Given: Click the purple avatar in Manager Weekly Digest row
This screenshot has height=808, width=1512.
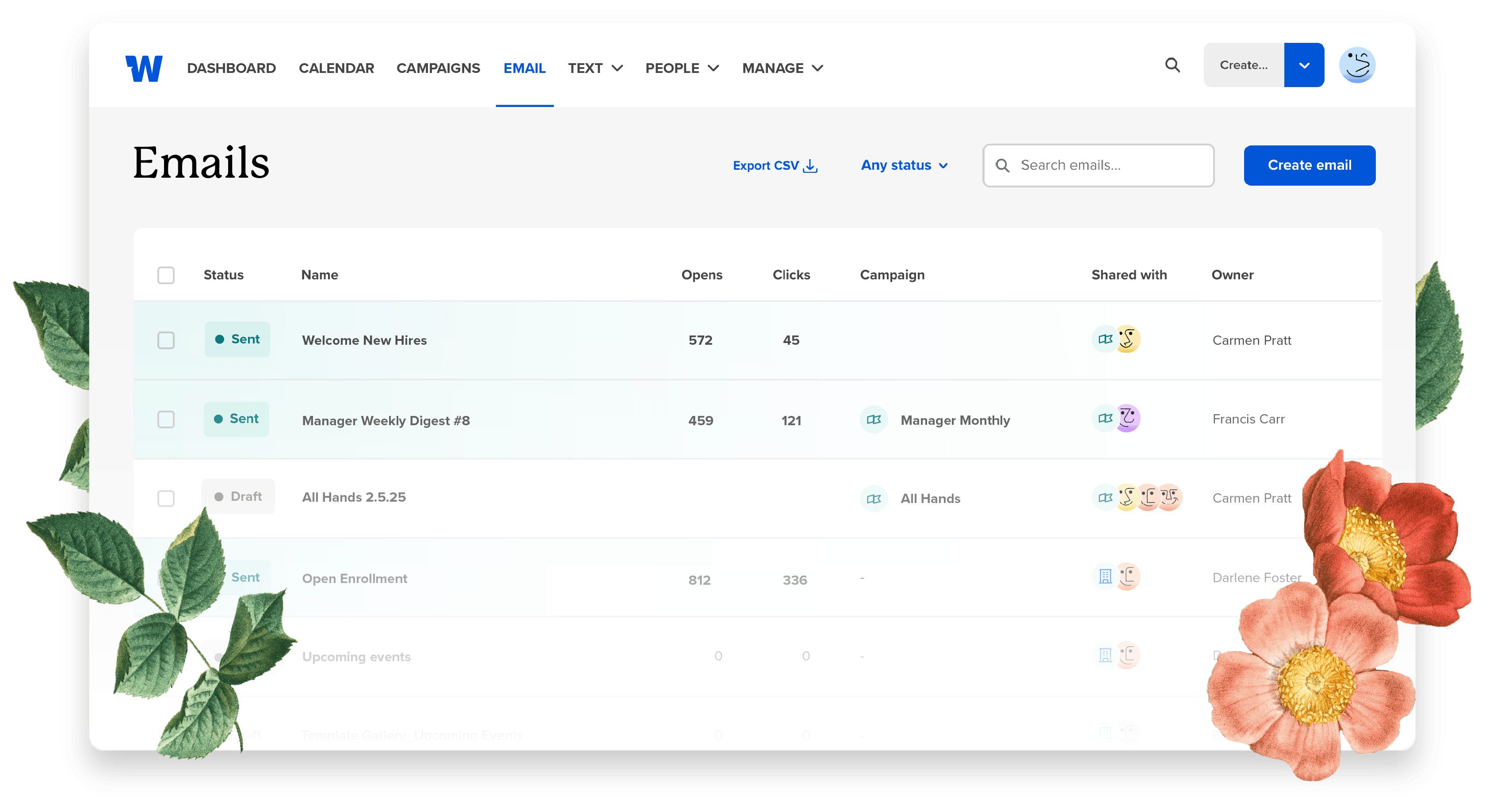Looking at the screenshot, I should (x=1127, y=419).
